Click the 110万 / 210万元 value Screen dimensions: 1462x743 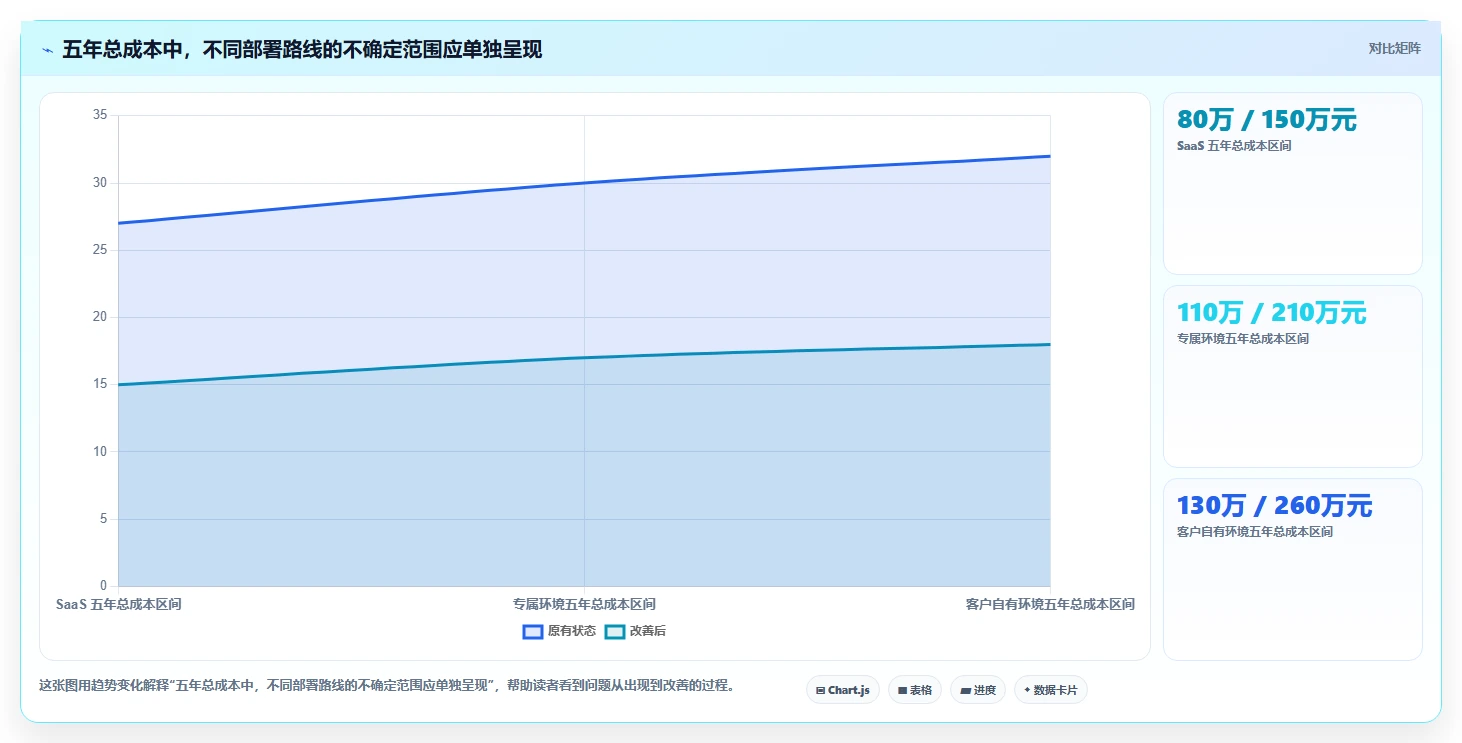[x=1272, y=313]
